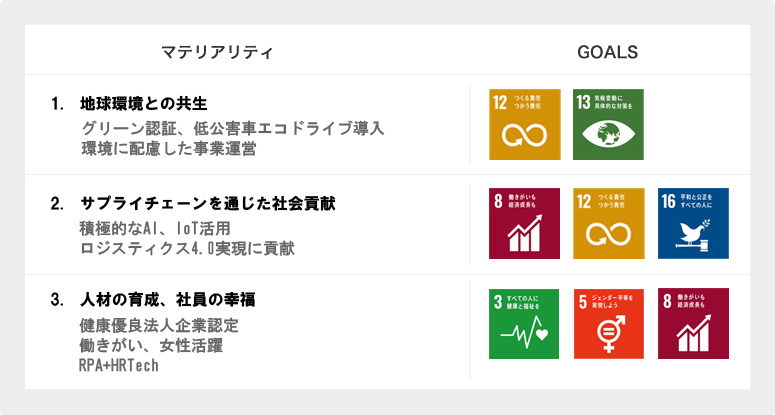Click the GOALS column header
The height and width of the screenshot is (415, 775).
607,52
